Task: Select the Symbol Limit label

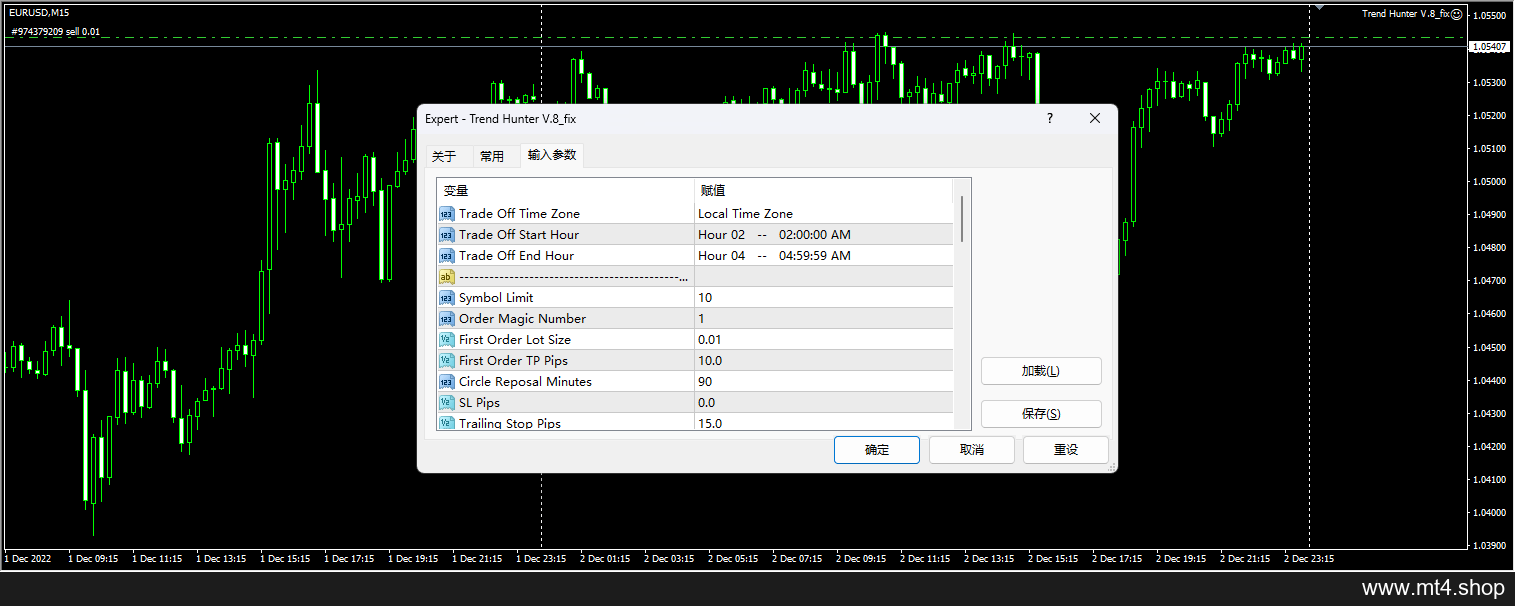Action: click(496, 298)
